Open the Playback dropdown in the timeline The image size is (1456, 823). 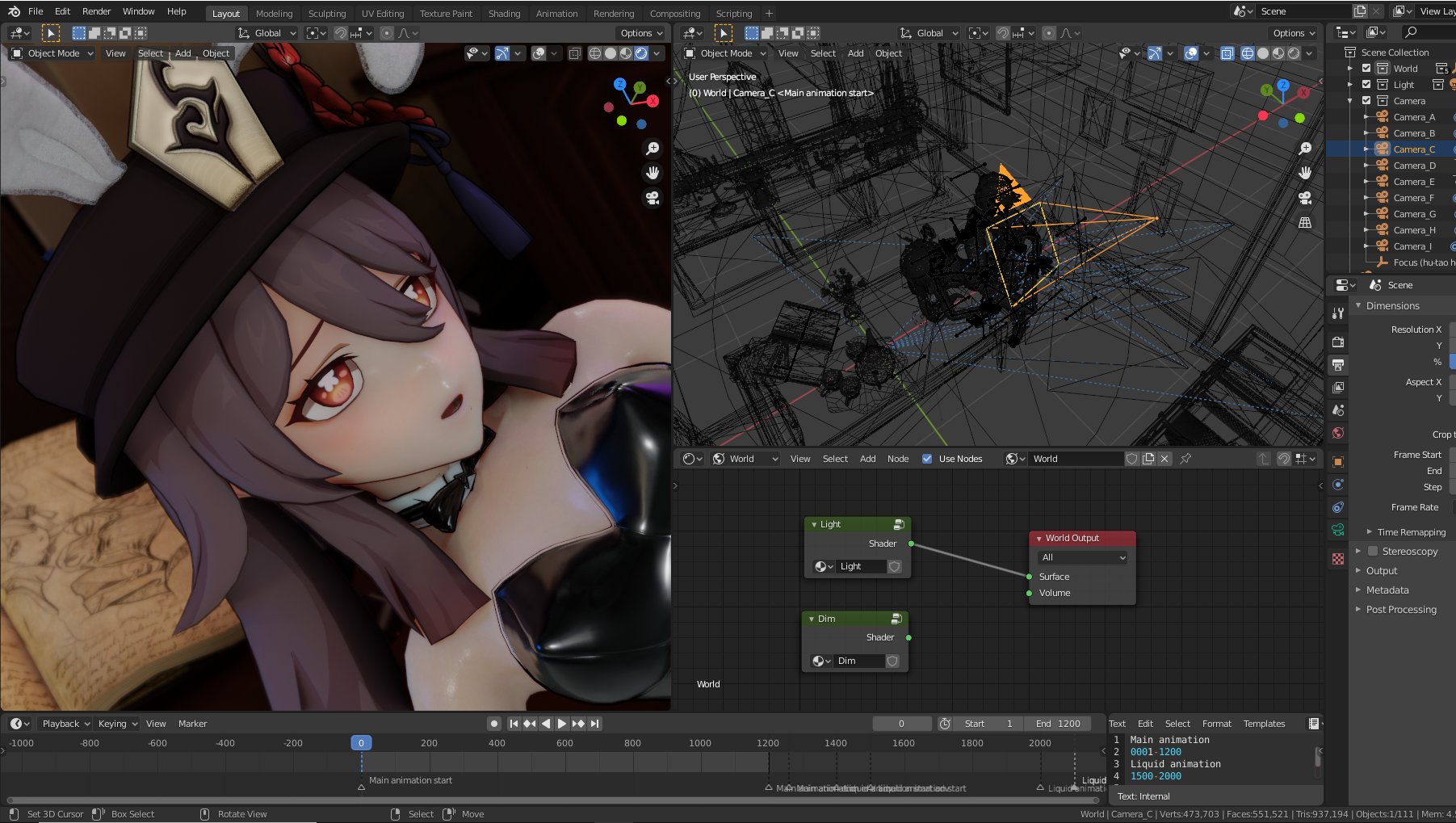(66, 724)
